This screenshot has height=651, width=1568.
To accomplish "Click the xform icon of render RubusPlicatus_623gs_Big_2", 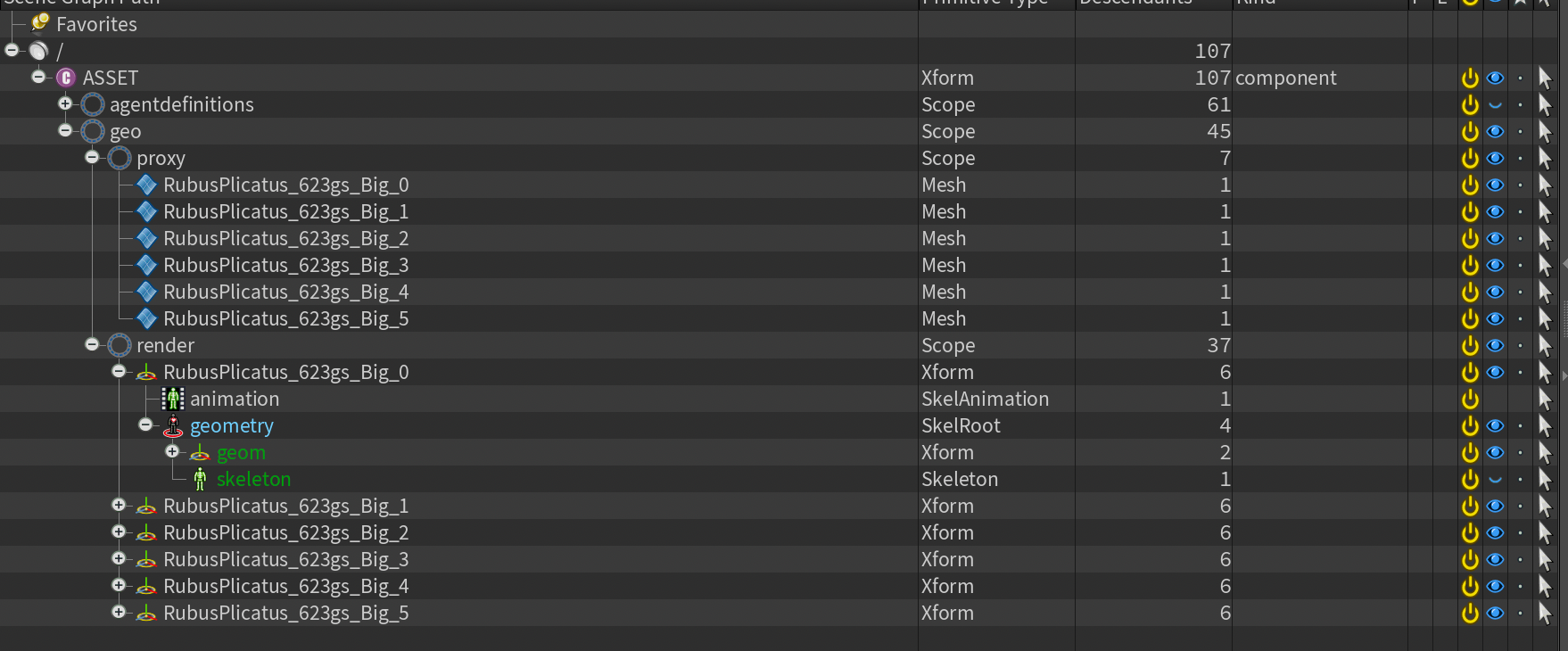I will (x=146, y=533).
